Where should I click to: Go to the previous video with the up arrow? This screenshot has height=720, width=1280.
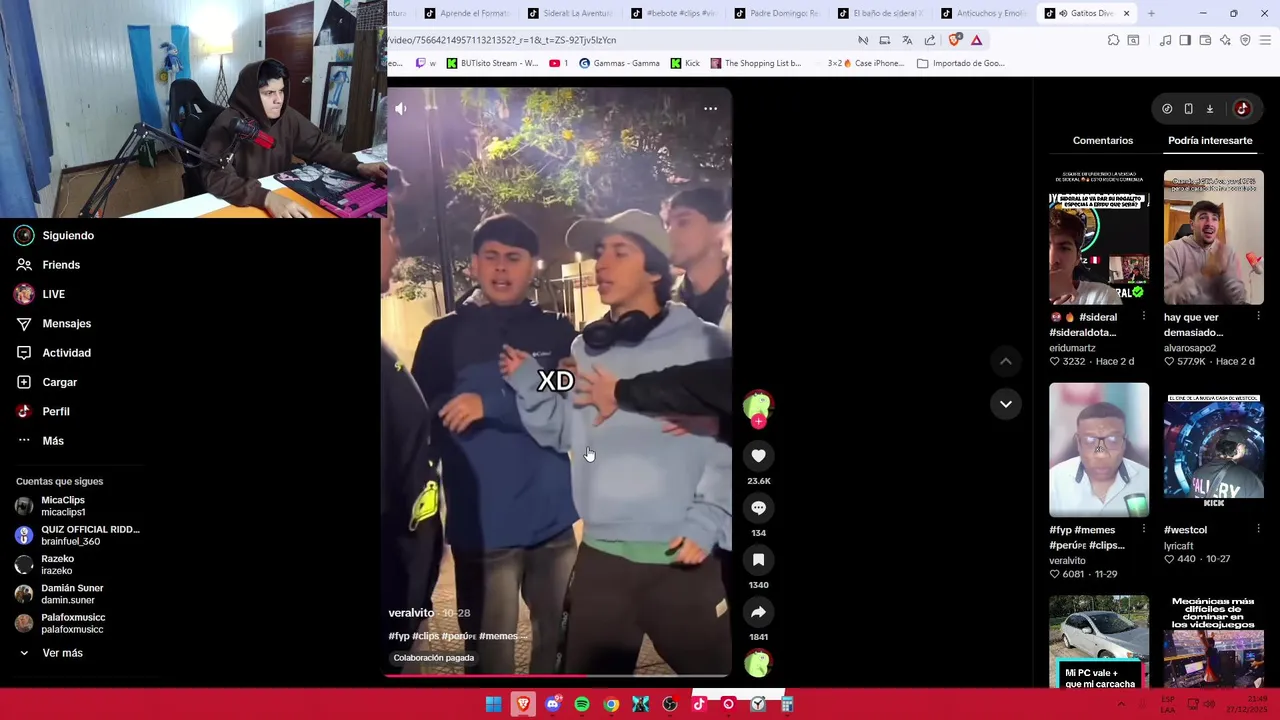pos(1006,361)
